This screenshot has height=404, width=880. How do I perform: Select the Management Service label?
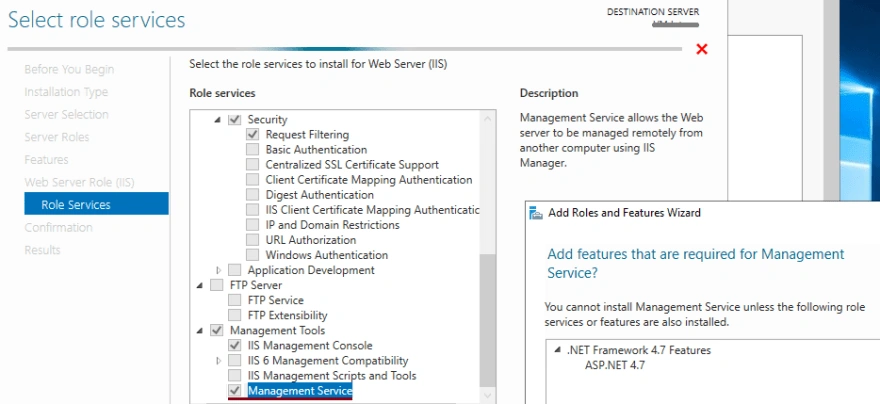tap(300, 391)
